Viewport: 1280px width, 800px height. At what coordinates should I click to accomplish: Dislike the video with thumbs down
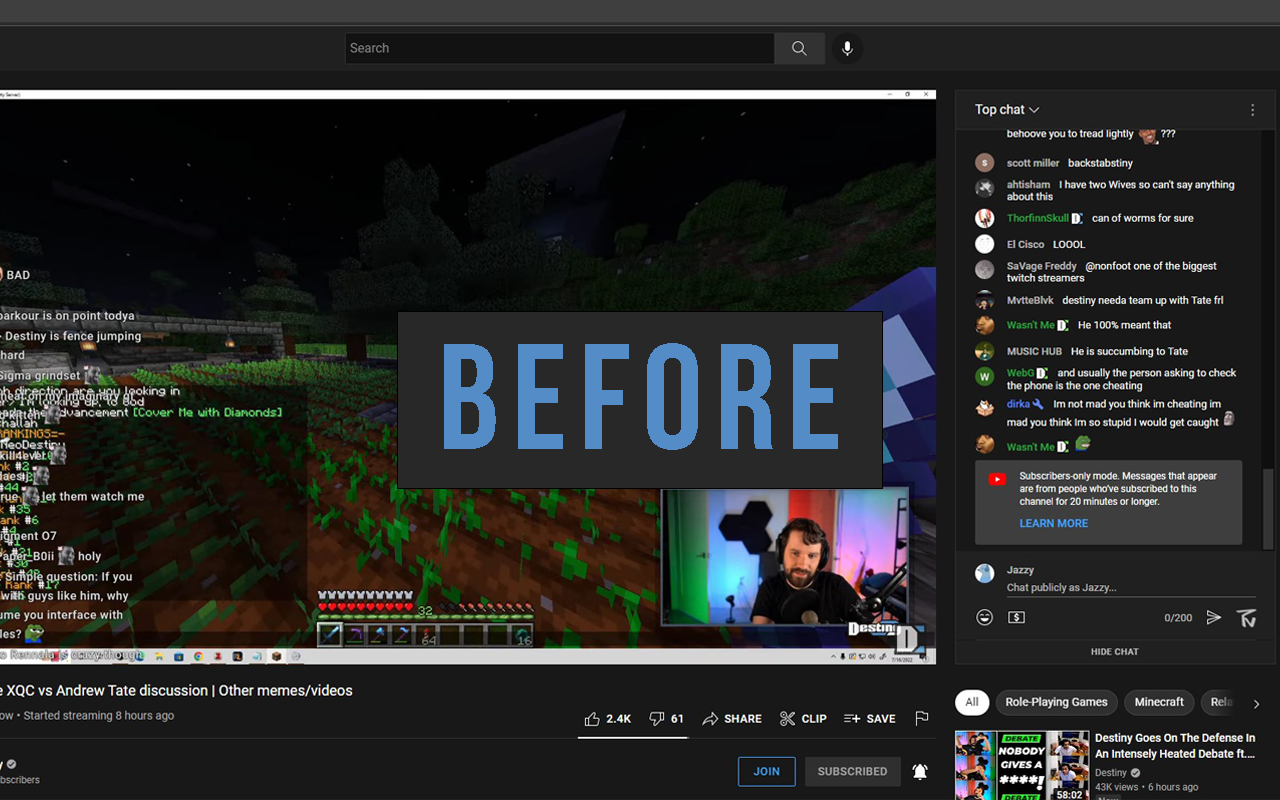[666, 718]
